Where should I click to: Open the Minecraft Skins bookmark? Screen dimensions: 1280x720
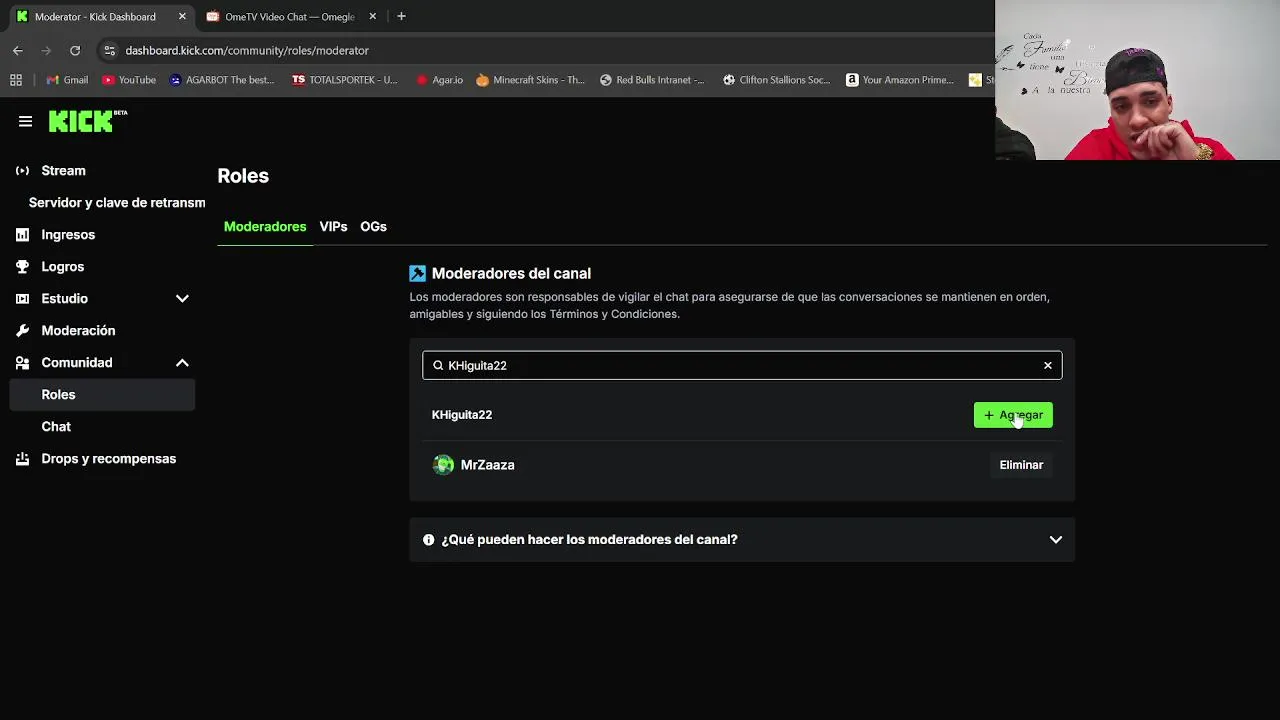click(530, 80)
